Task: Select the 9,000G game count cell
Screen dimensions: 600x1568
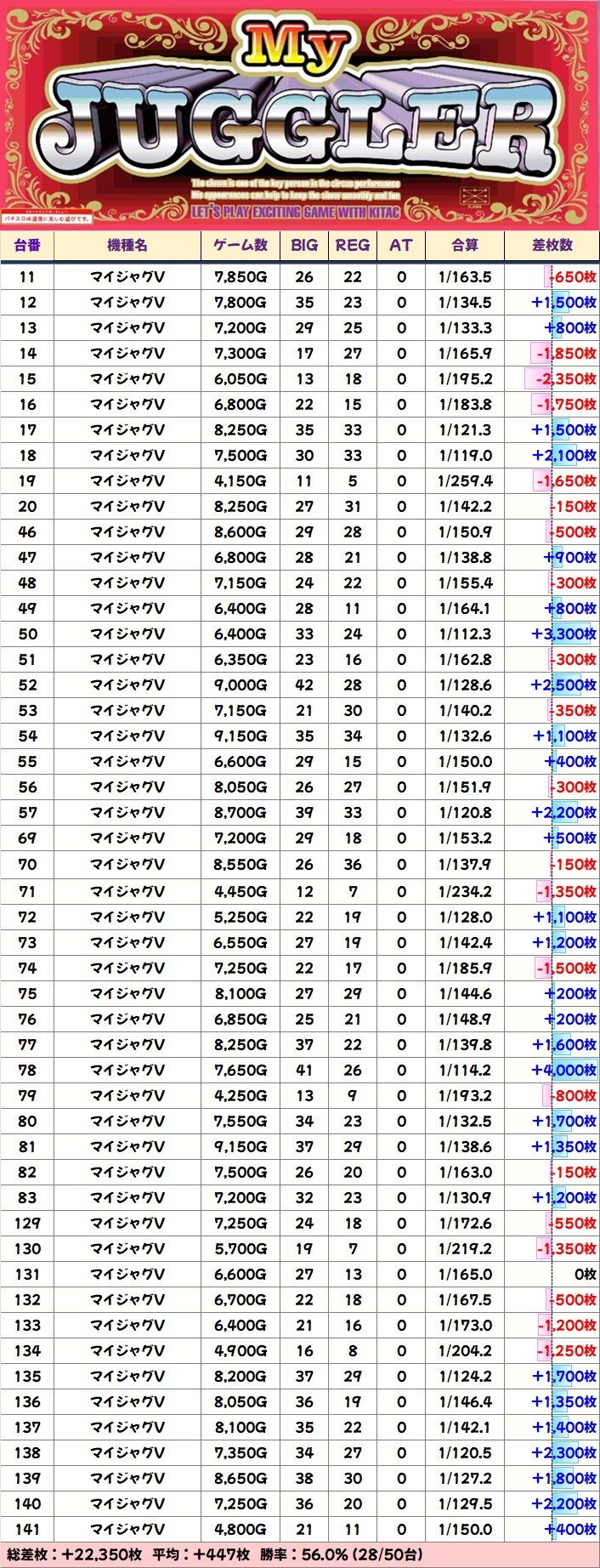Action: pyautogui.click(x=241, y=685)
